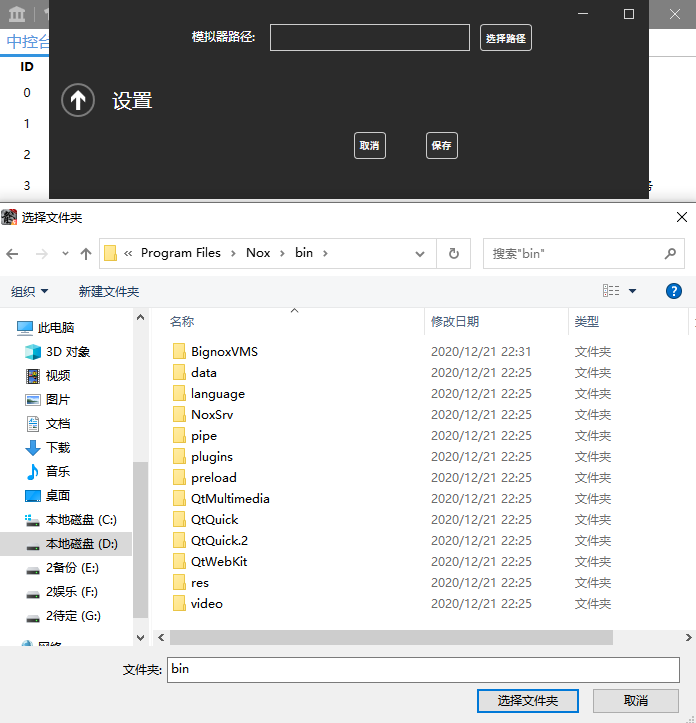The height and width of the screenshot is (723, 696).
Task: Open the 下载 downloads folder in sidebar
Action: (x=58, y=447)
